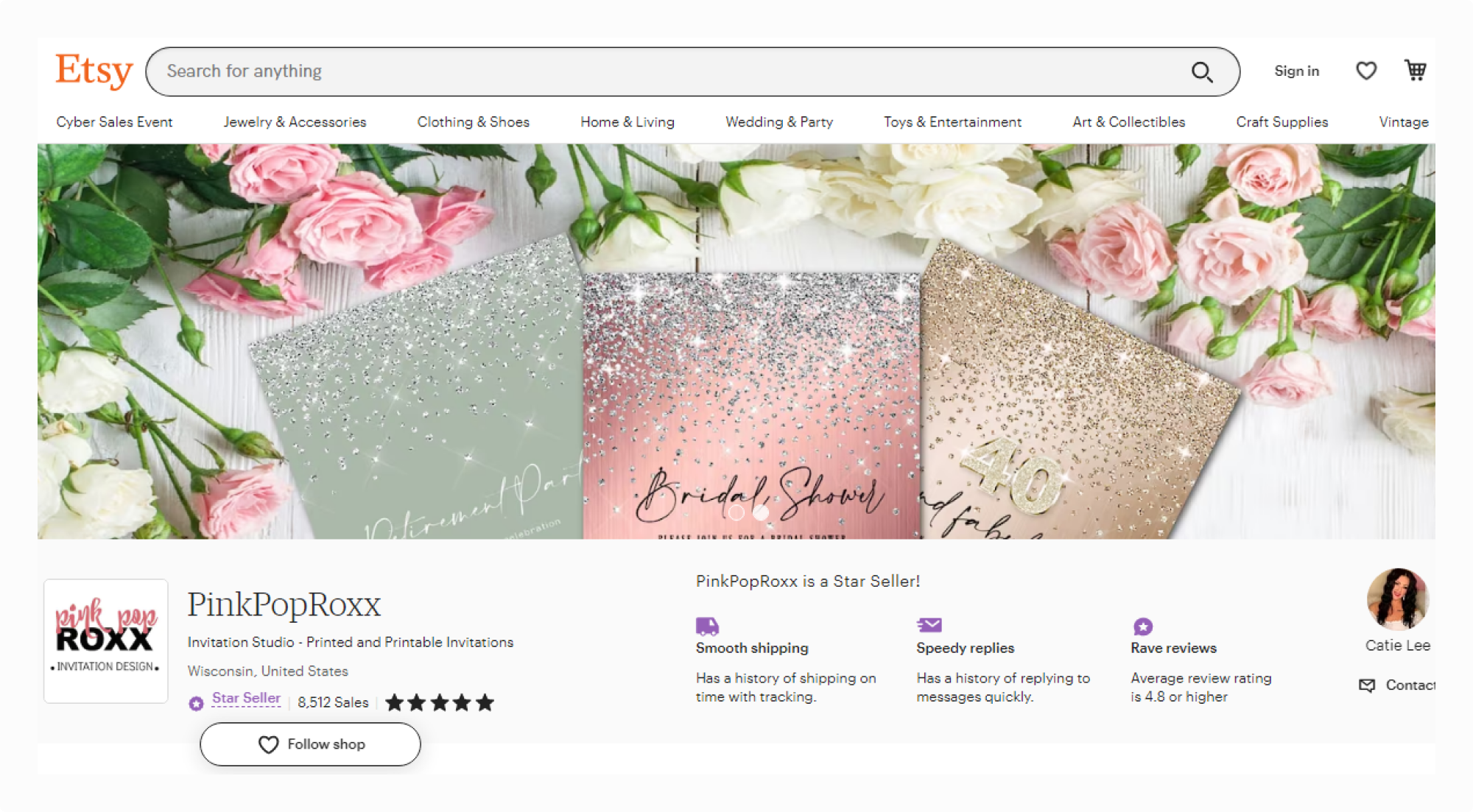Click the 'Speedy replies' label
This screenshot has width=1473, height=812.
[965, 649]
